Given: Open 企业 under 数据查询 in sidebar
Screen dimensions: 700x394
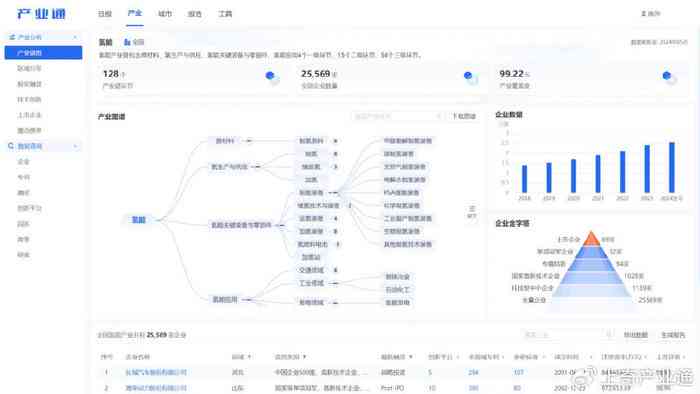Looking at the screenshot, I should pyautogui.click(x=23, y=162).
